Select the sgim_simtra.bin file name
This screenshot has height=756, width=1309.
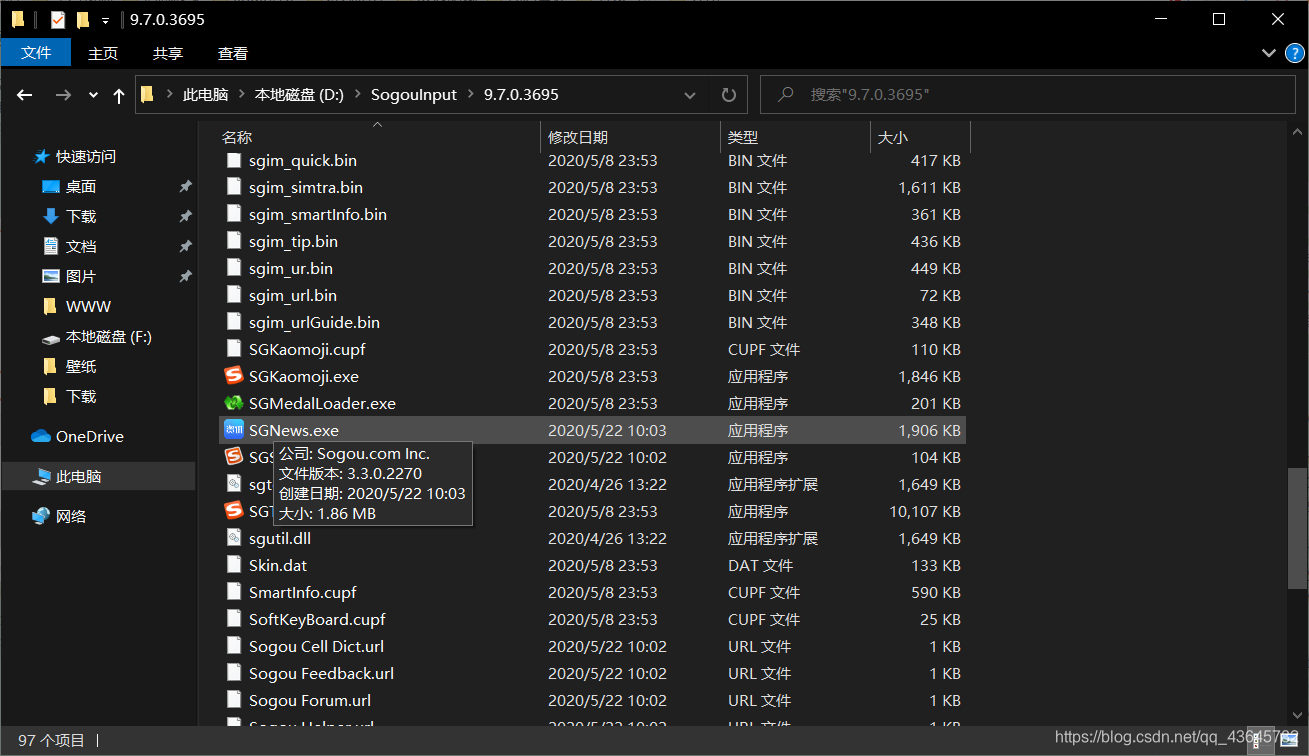[306, 187]
